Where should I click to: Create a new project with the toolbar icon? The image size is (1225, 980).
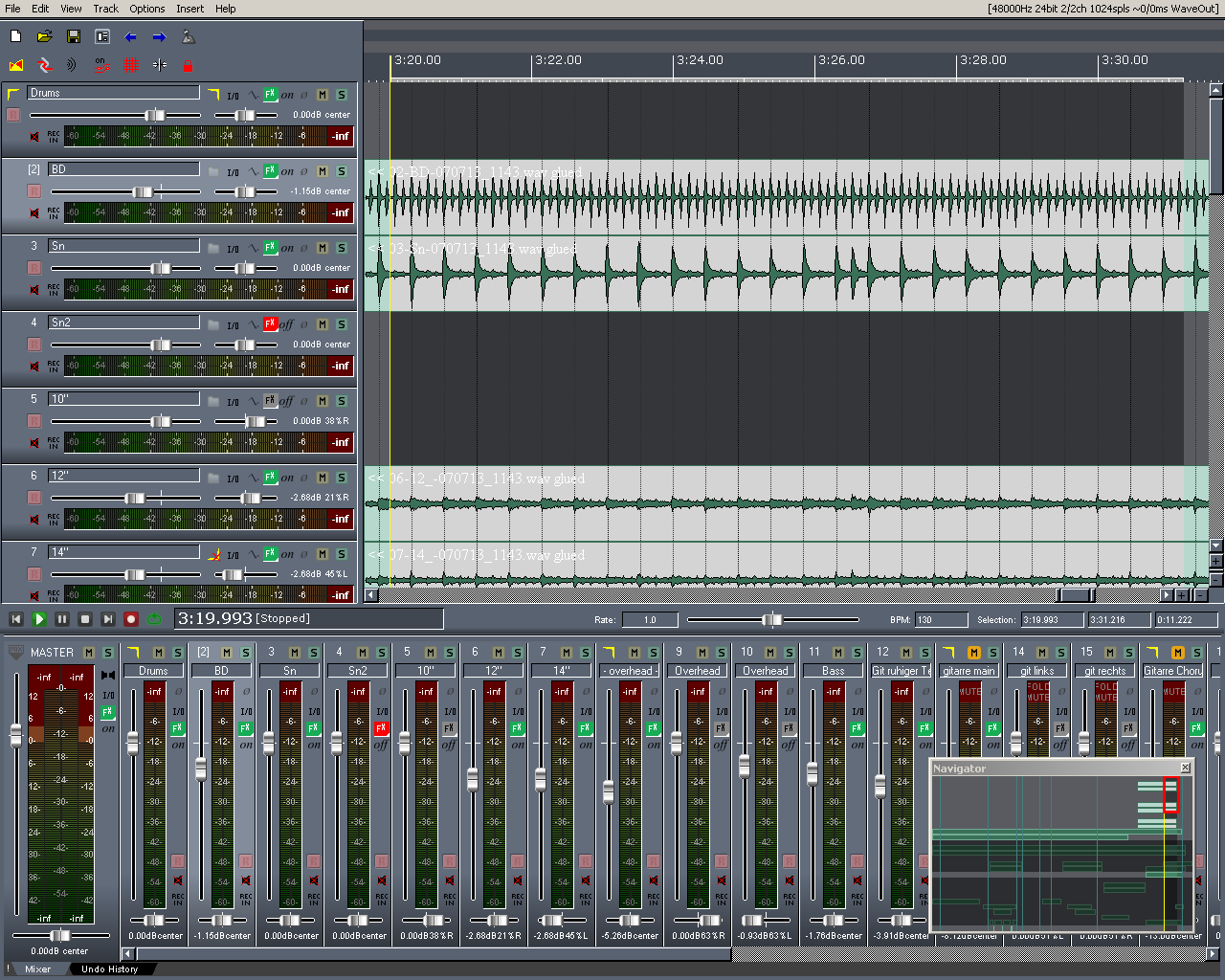[x=16, y=37]
